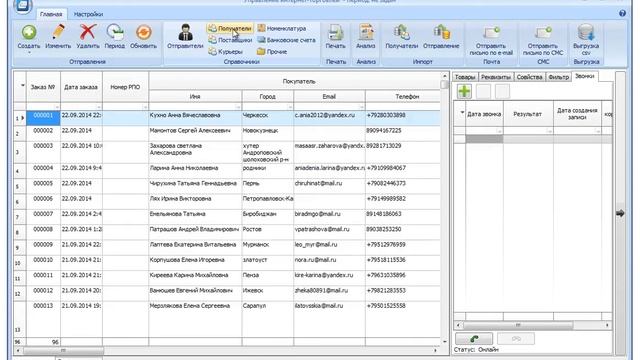Open the orders grid column chooser dropdown
This screenshot has height=360, width=640.
[22, 86]
